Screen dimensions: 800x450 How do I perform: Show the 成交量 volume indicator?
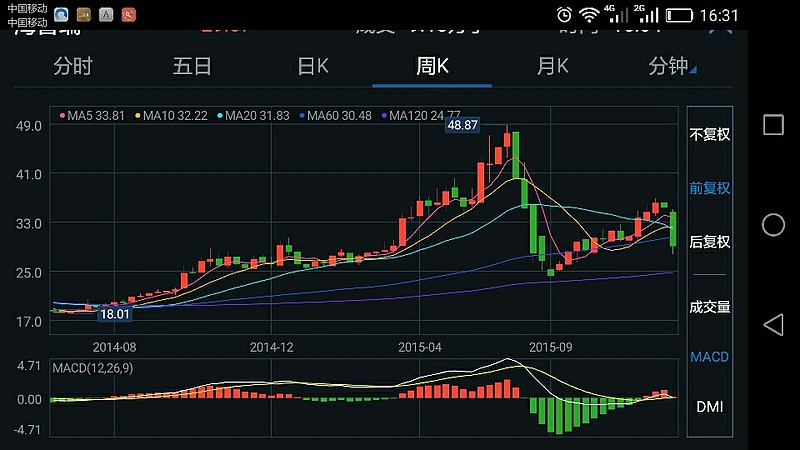[710, 307]
